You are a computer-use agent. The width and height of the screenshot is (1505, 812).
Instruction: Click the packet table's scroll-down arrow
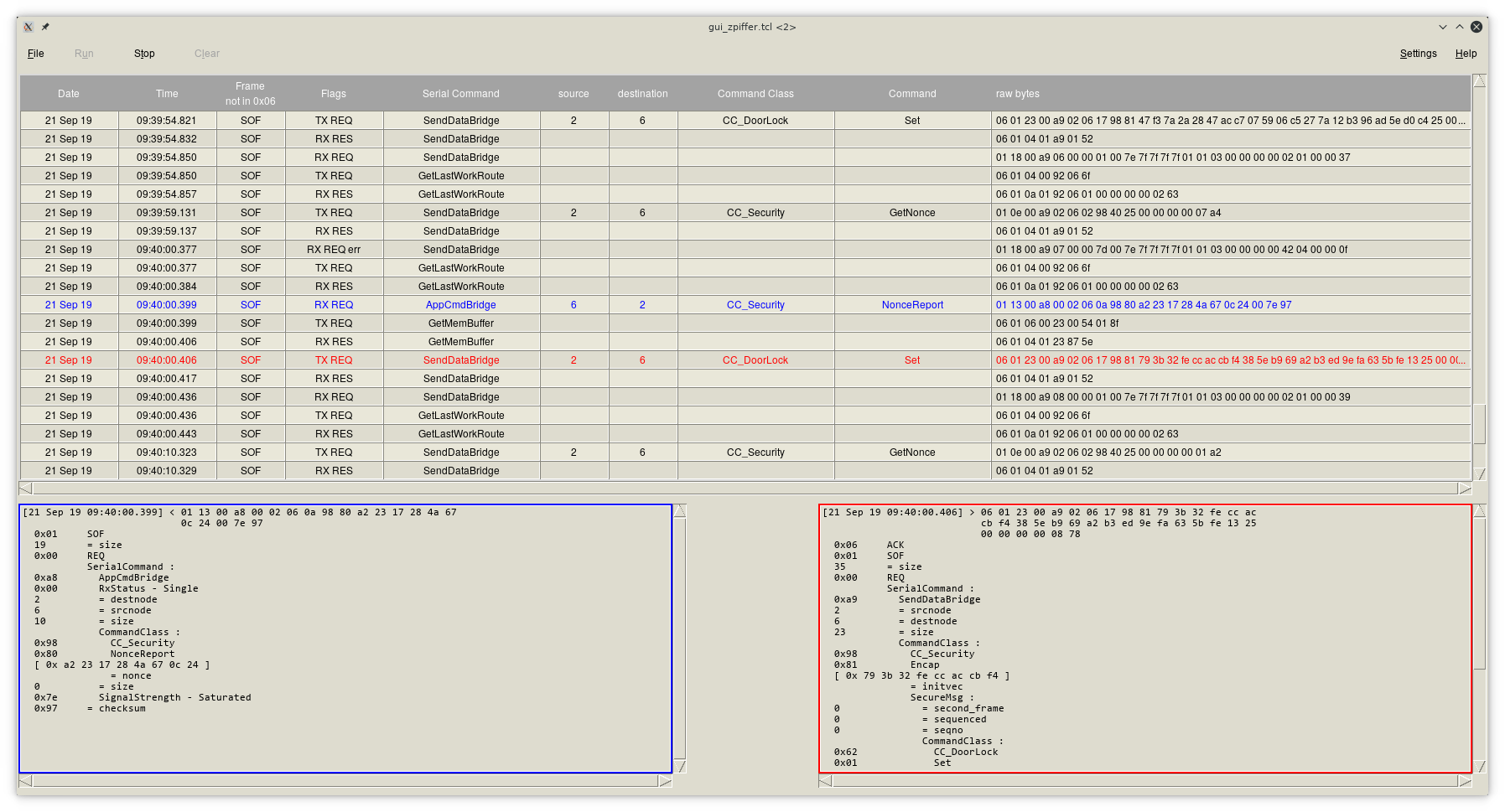click(1479, 473)
